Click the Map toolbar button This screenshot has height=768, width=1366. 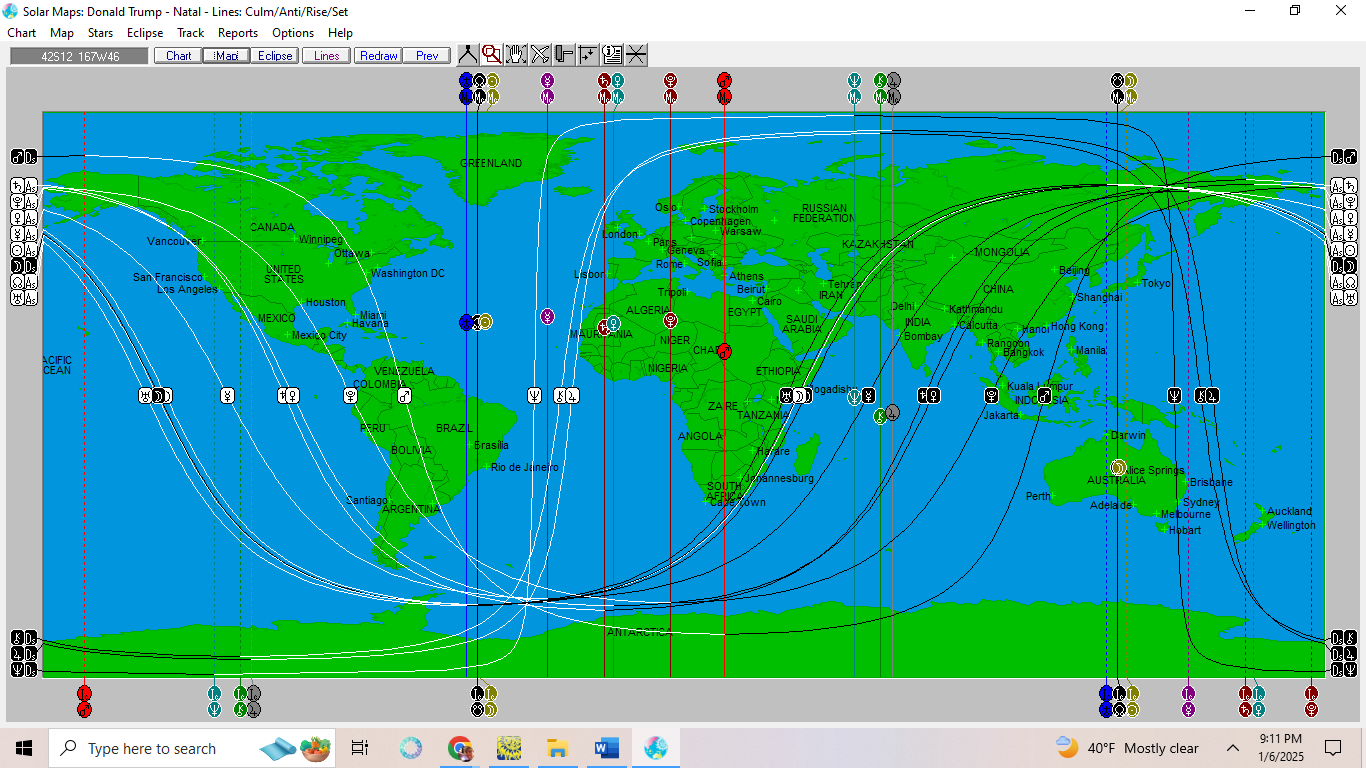coord(226,56)
